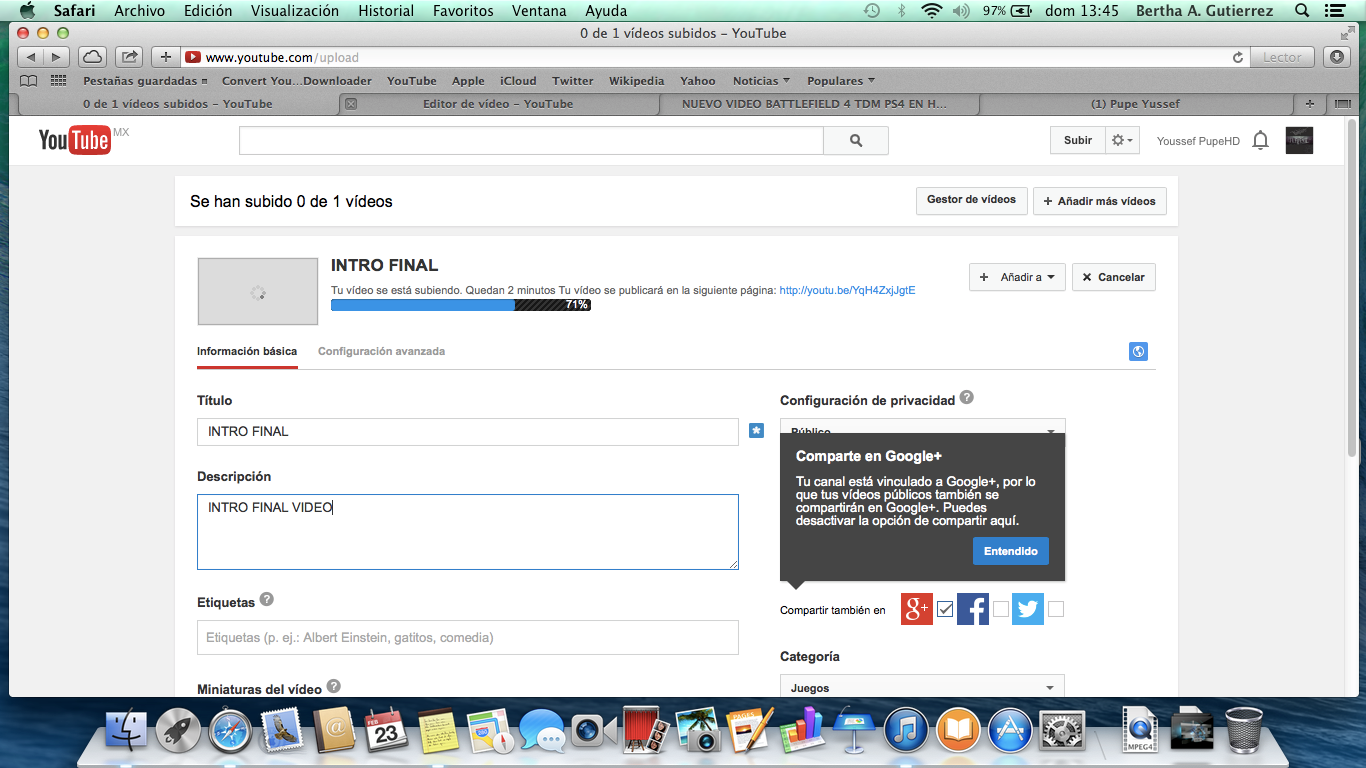The height and width of the screenshot is (768, 1366).
Task: Open the settings gear dropdown
Action: pos(1123,141)
